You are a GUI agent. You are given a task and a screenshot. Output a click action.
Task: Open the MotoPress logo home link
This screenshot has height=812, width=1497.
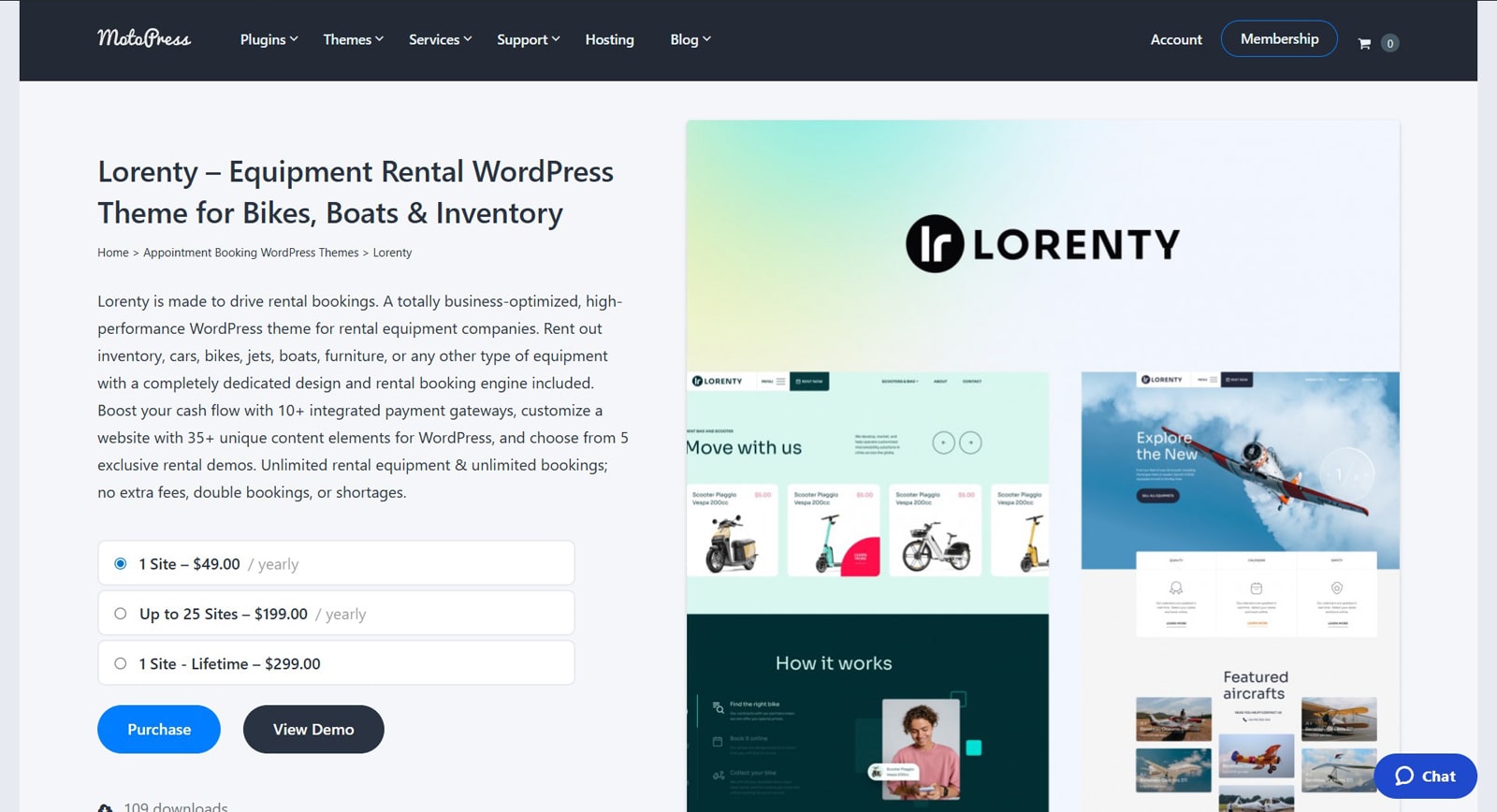pos(144,38)
